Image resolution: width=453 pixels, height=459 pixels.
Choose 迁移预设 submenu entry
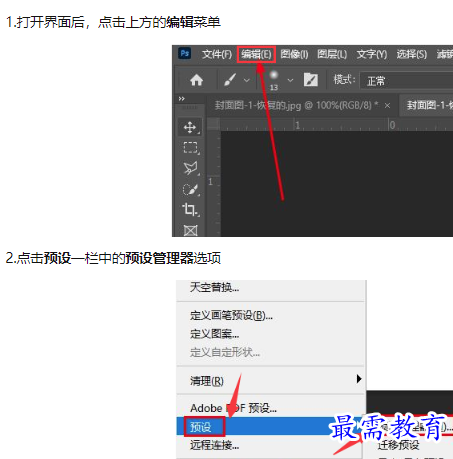click(x=398, y=445)
